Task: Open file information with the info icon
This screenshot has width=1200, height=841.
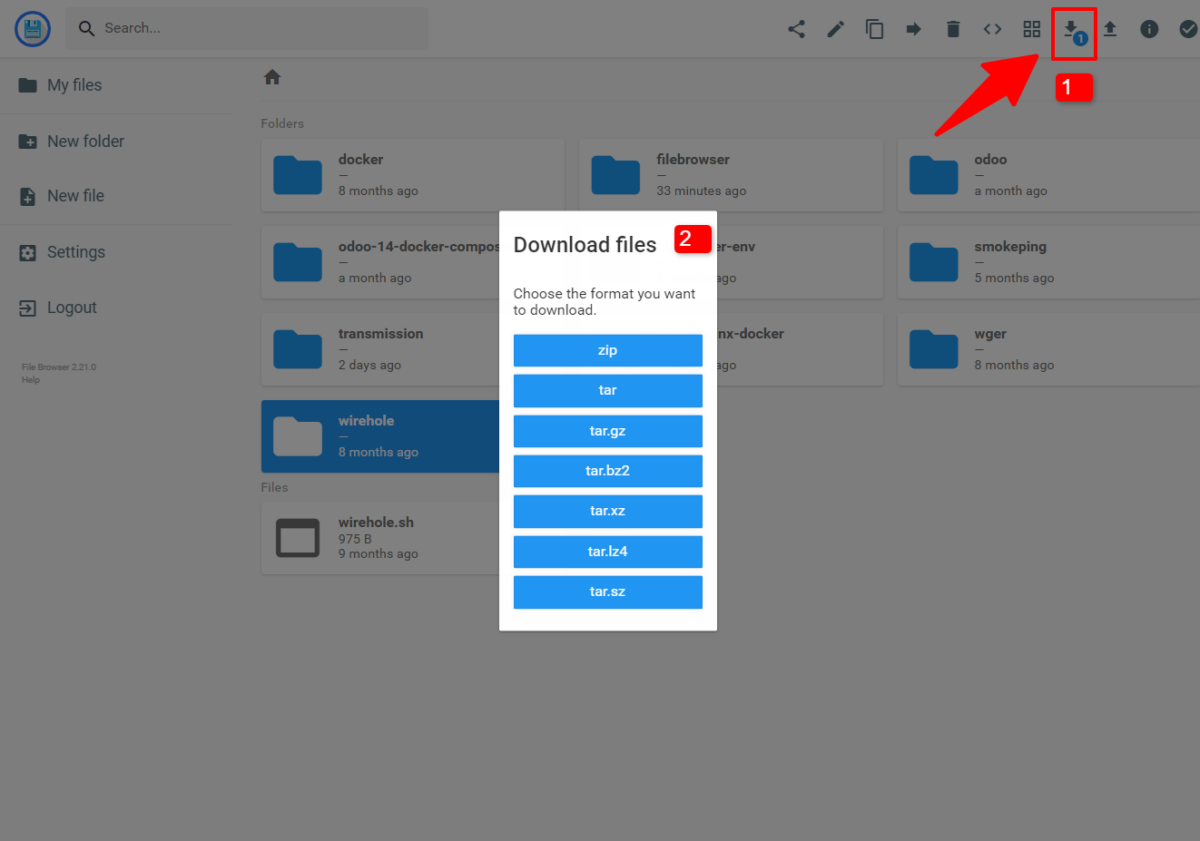Action: coord(1149,28)
